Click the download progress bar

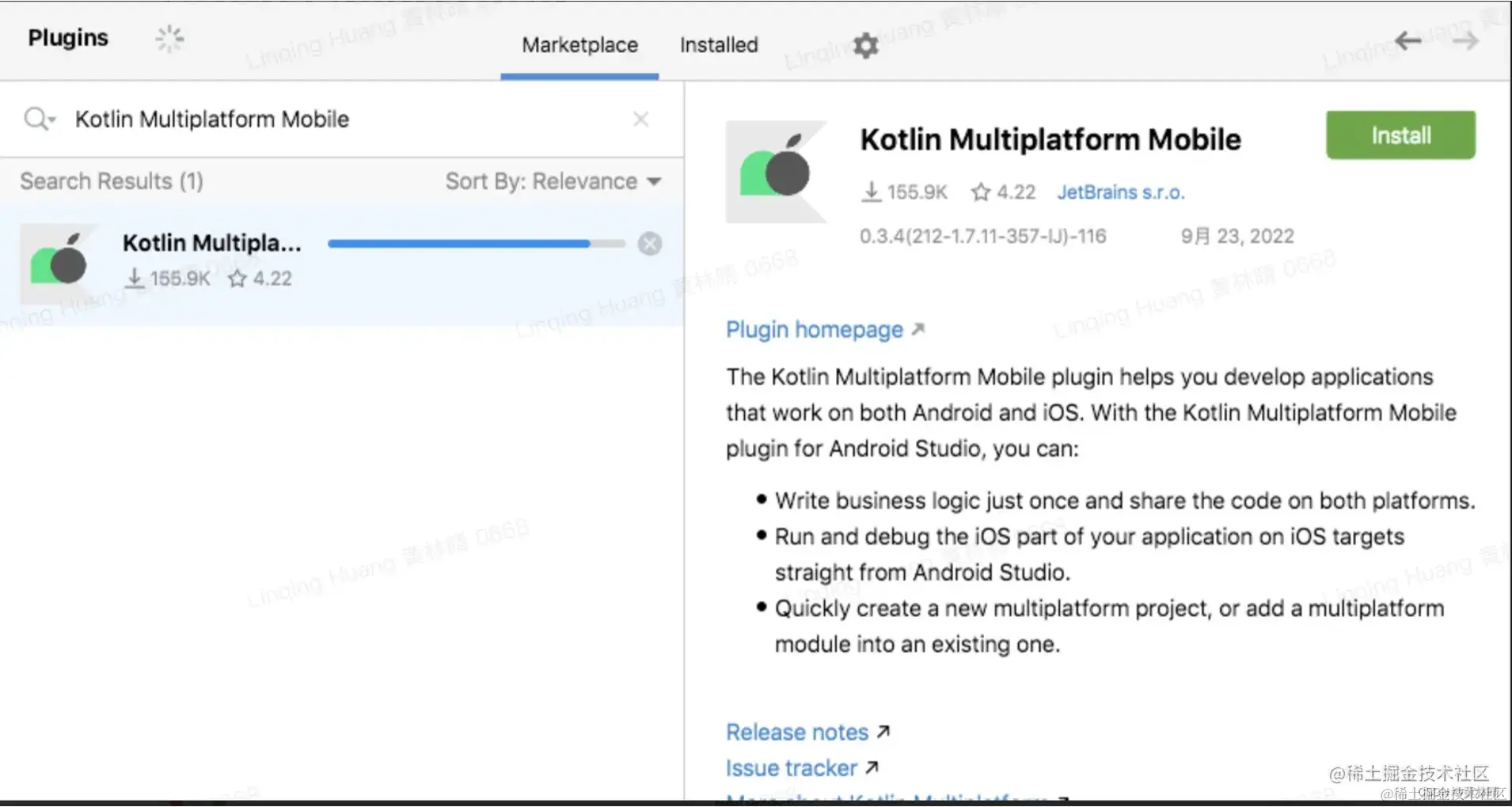(476, 244)
